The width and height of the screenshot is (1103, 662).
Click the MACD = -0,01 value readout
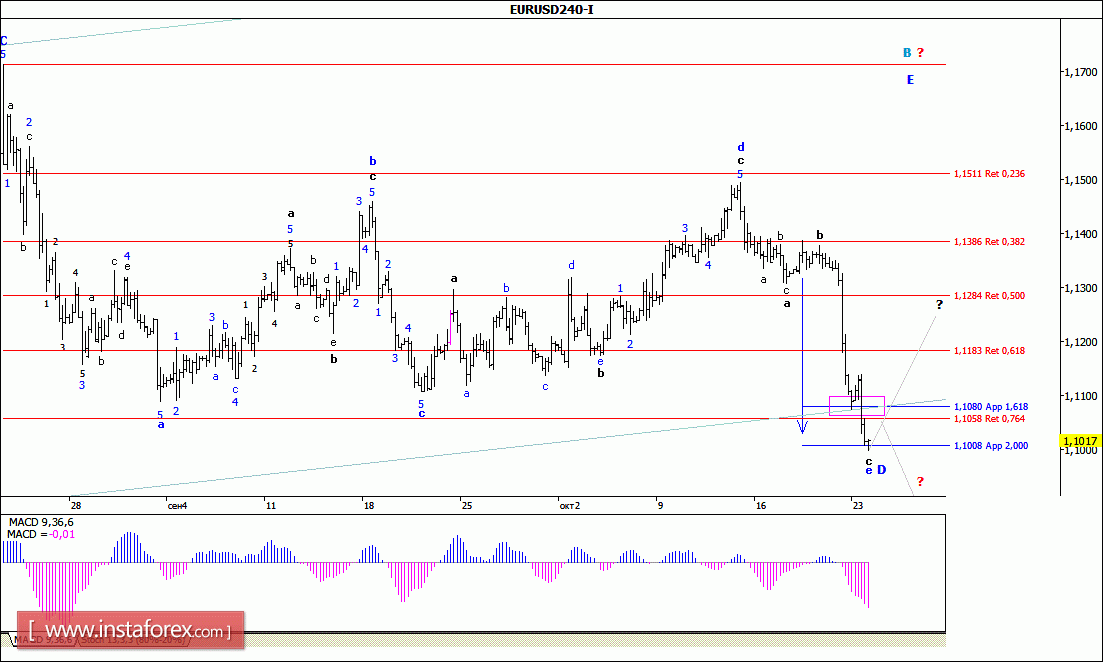tap(41, 535)
